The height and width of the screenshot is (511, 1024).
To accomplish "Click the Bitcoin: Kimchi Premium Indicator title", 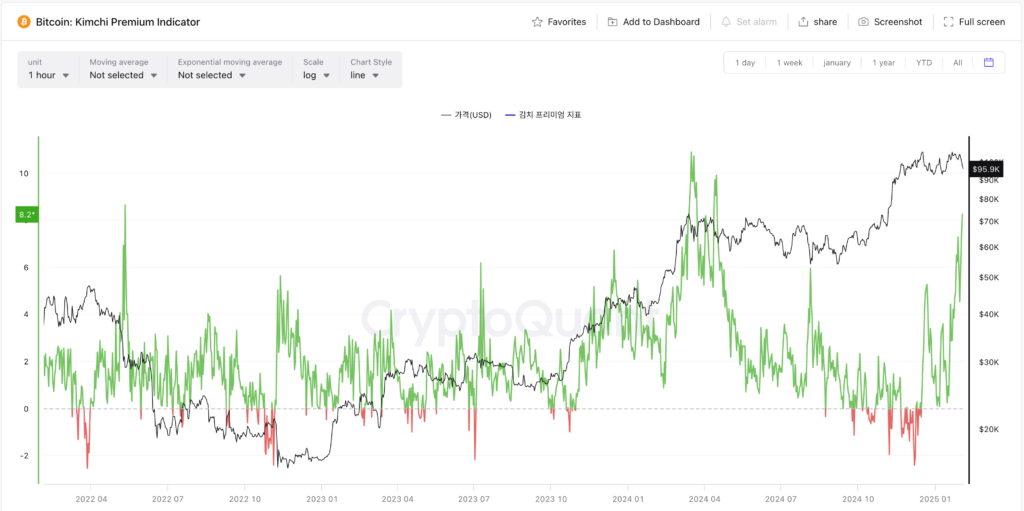I will coord(118,22).
